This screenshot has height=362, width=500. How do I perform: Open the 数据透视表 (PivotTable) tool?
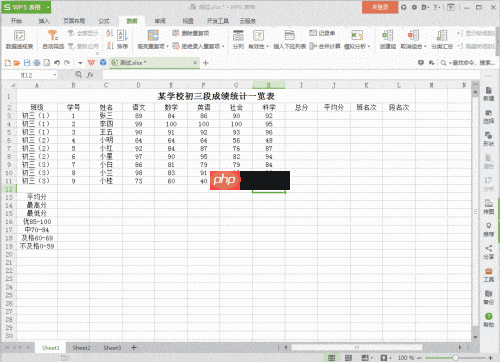click(x=19, y=39)
